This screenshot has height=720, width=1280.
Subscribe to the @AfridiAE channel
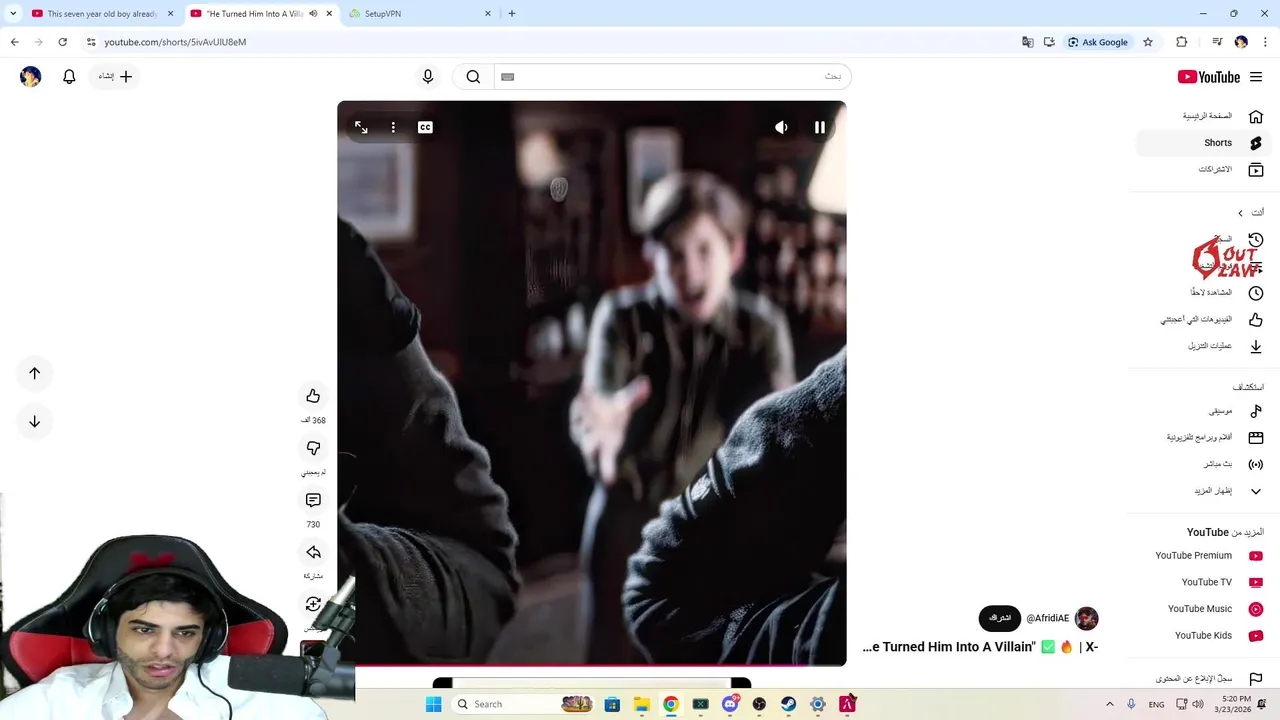click(x=999, y=618)
